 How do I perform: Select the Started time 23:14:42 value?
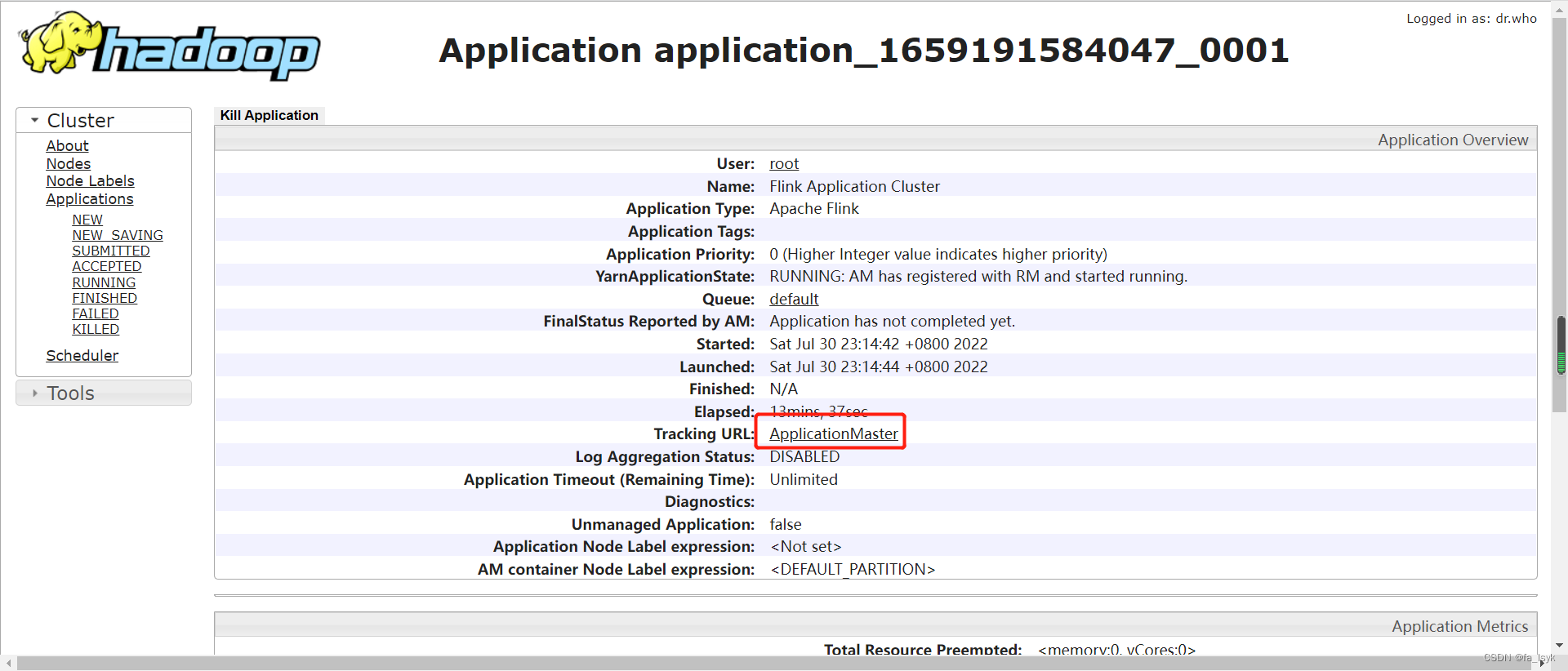[879, 344]
